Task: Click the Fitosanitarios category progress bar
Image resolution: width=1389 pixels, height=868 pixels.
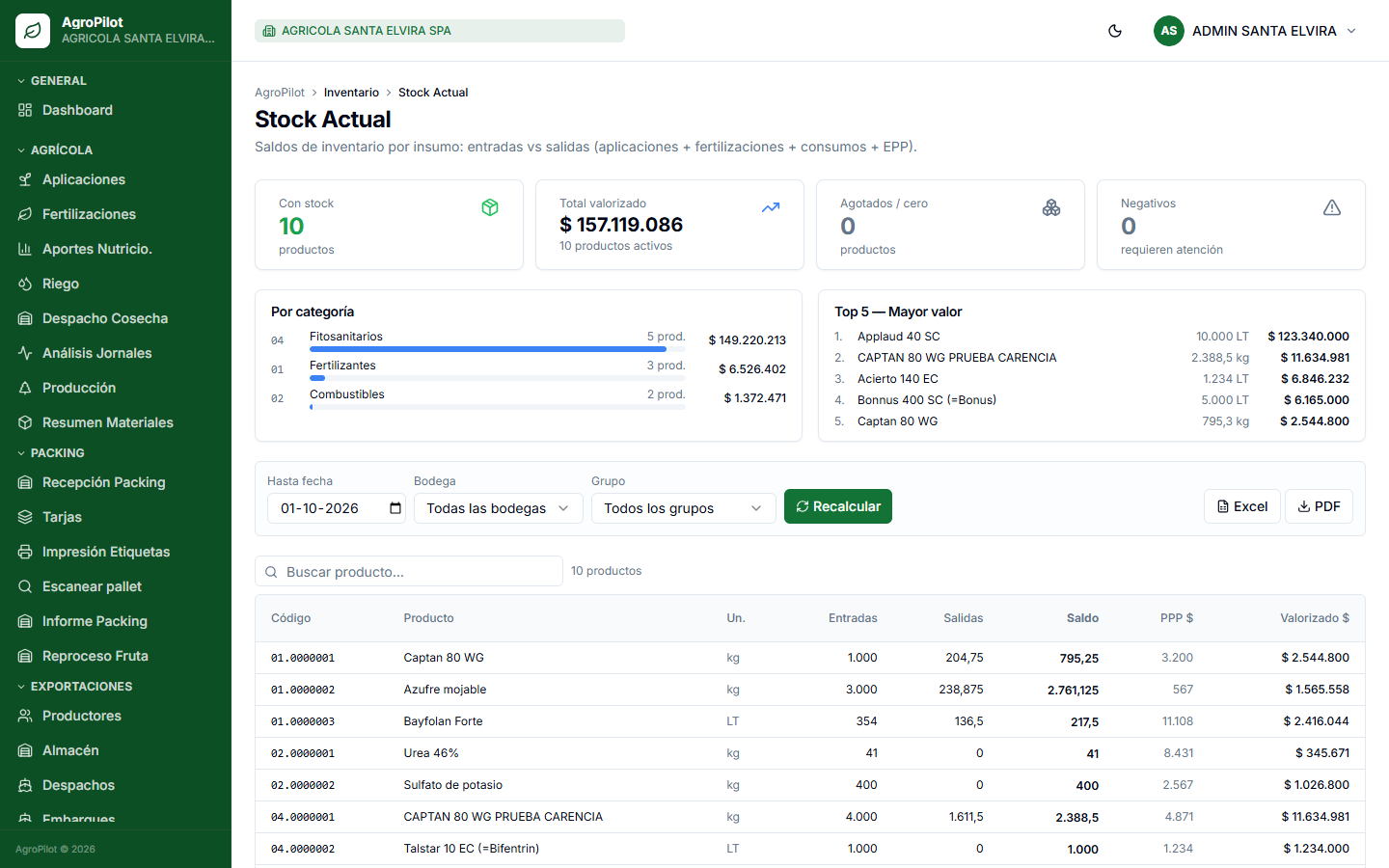Action: [x=498, y=349]
